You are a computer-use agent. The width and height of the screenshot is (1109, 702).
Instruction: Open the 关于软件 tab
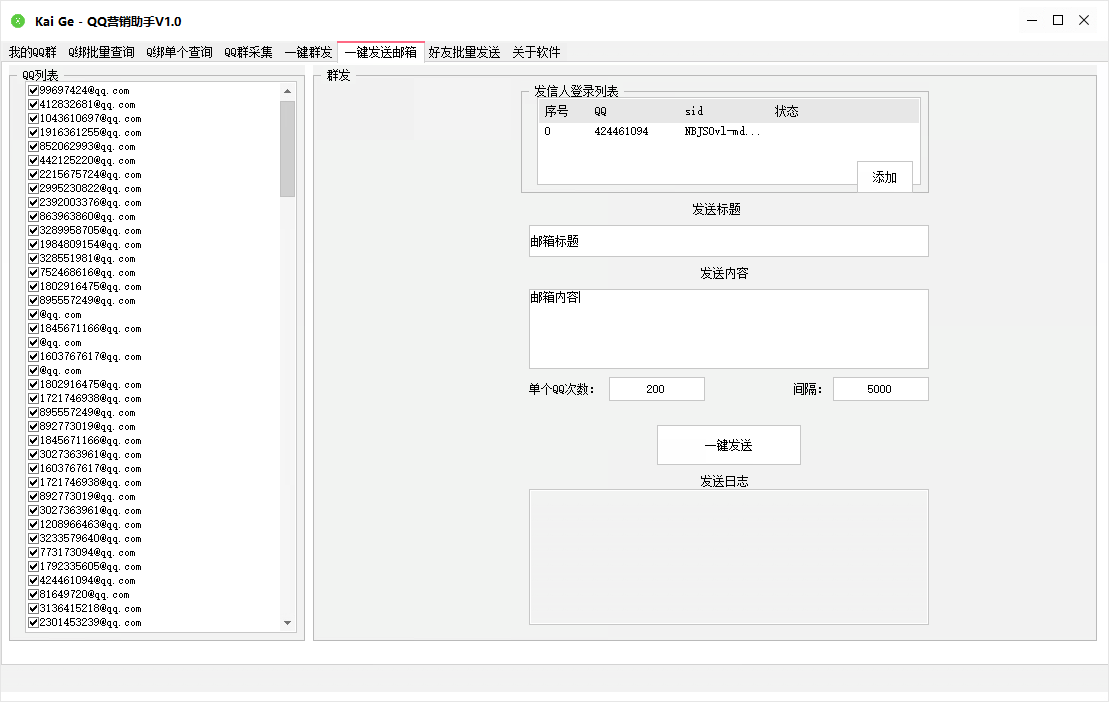point(536,52)
